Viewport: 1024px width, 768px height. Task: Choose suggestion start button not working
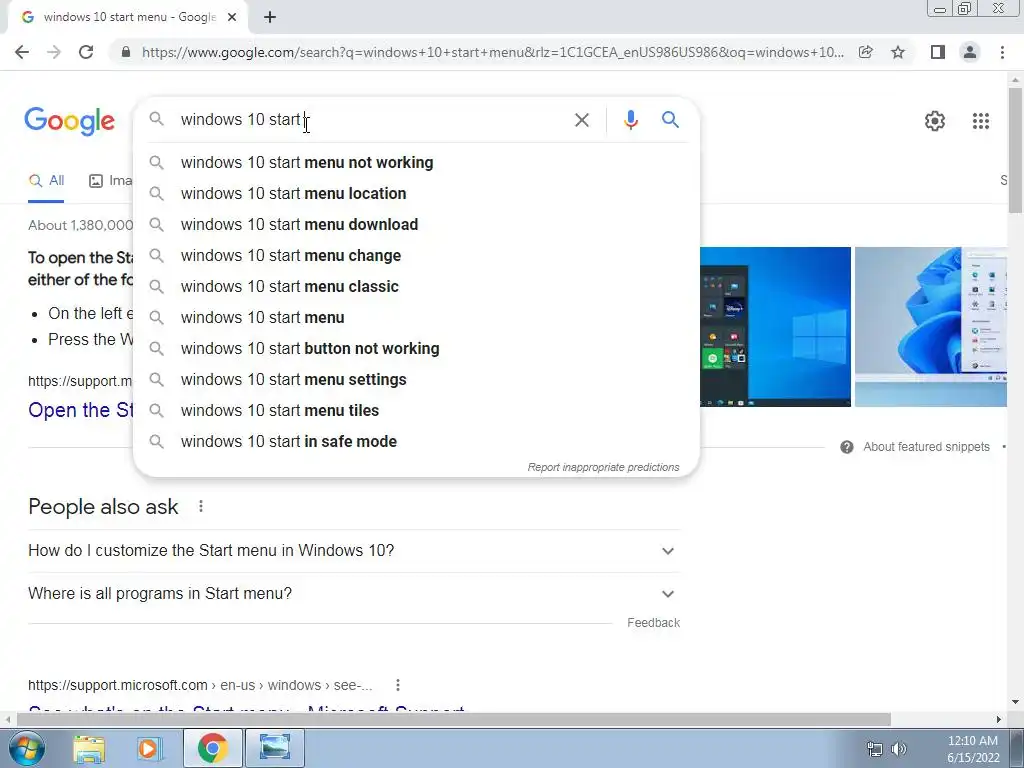(x=416, y=349)
